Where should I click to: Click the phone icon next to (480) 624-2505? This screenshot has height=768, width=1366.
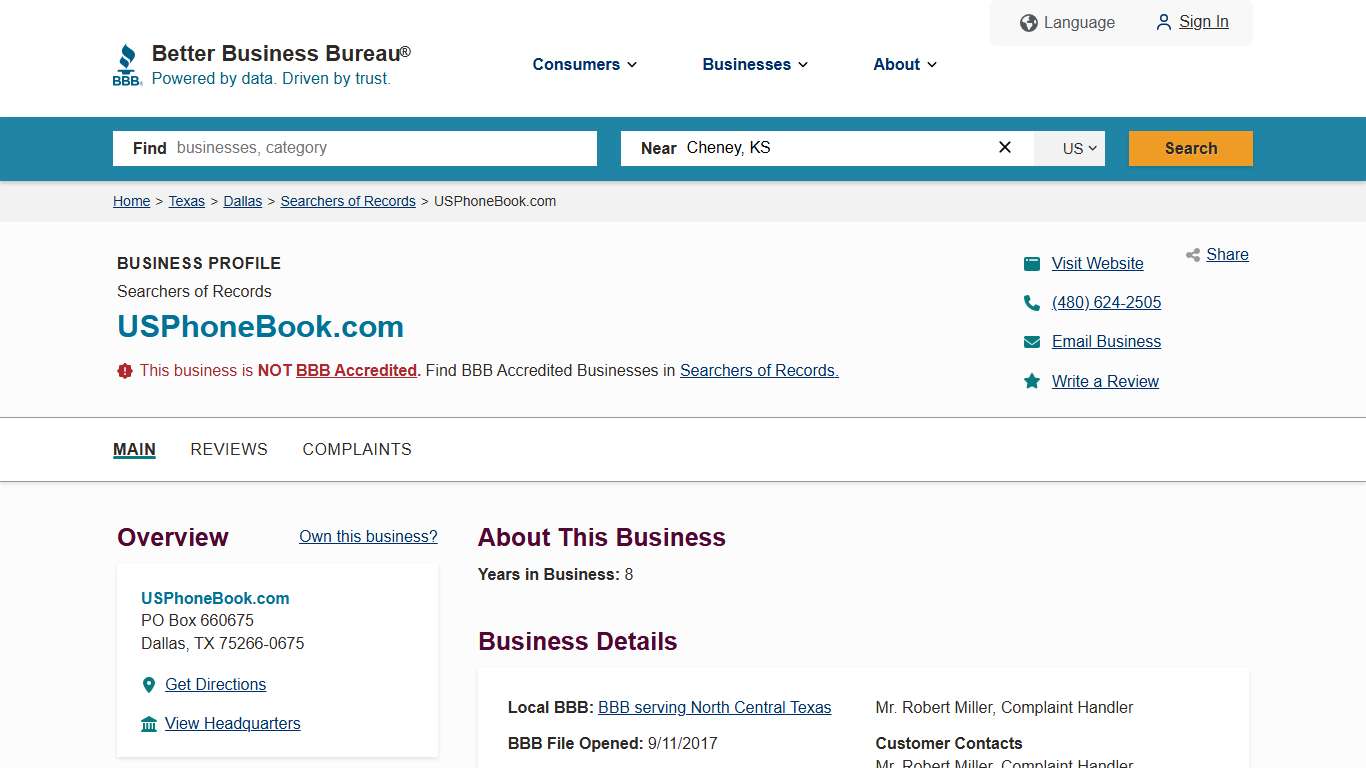(x=1031, y=302)
